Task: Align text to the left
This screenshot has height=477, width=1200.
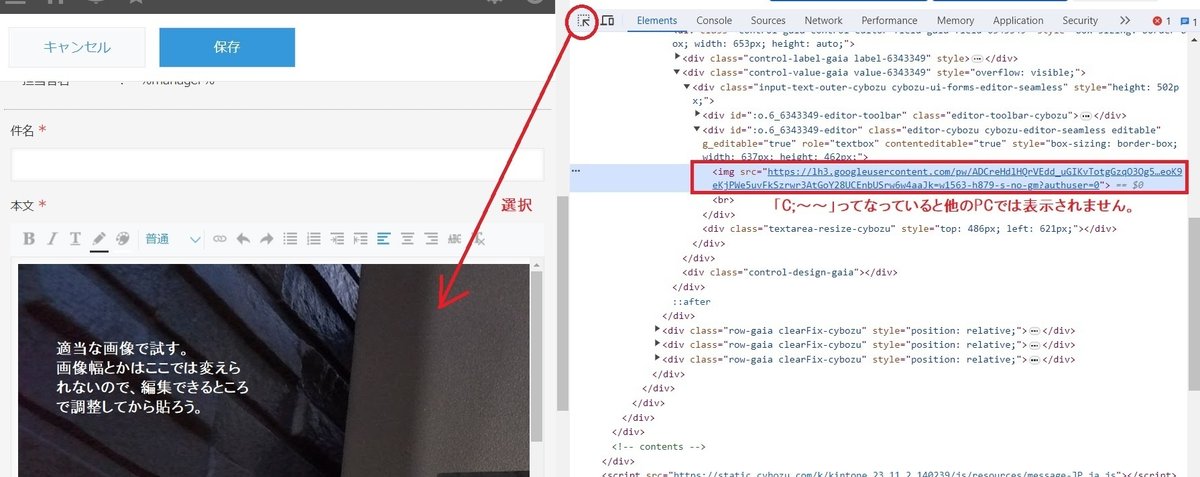Action: [x=384, y=239]
